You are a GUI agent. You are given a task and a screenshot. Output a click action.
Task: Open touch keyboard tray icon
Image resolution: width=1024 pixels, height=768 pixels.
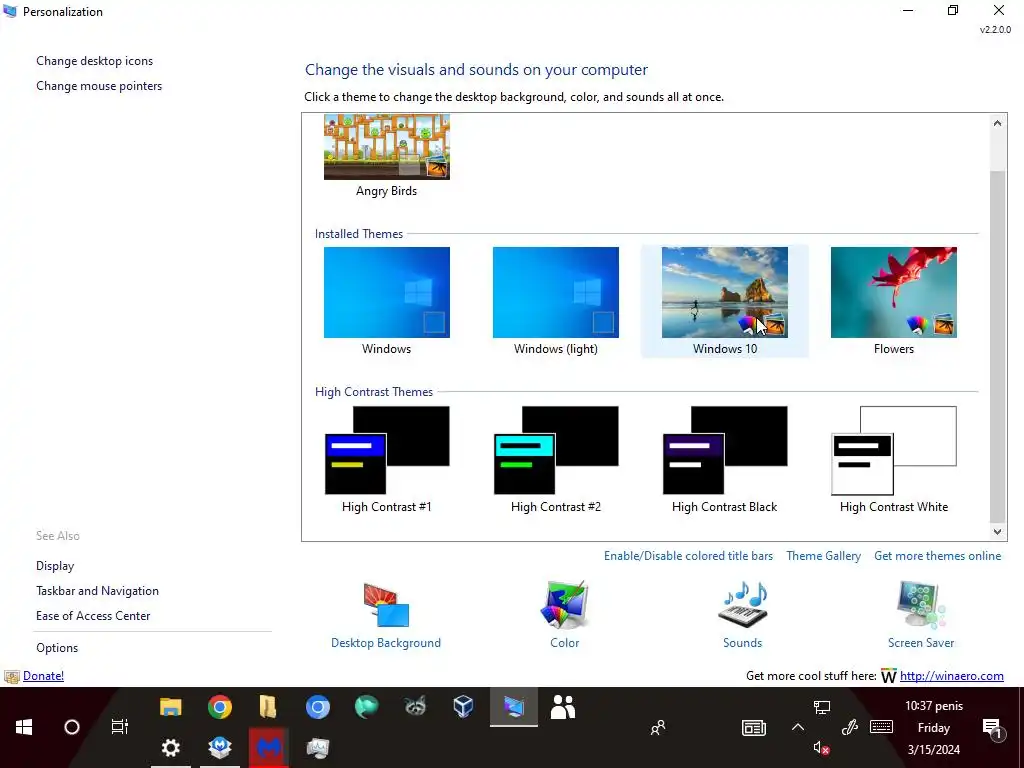(882, 726)
